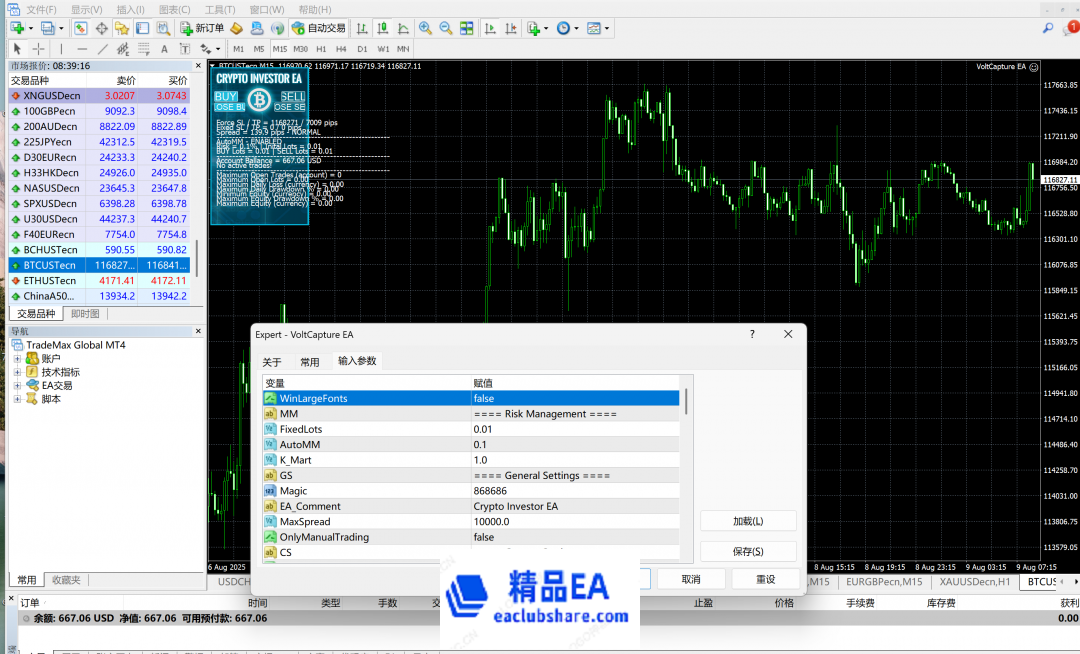This screenshot has height=654, width=1080.
Task: Open the indicators list dropdown arrow
Action: [545, 28]
